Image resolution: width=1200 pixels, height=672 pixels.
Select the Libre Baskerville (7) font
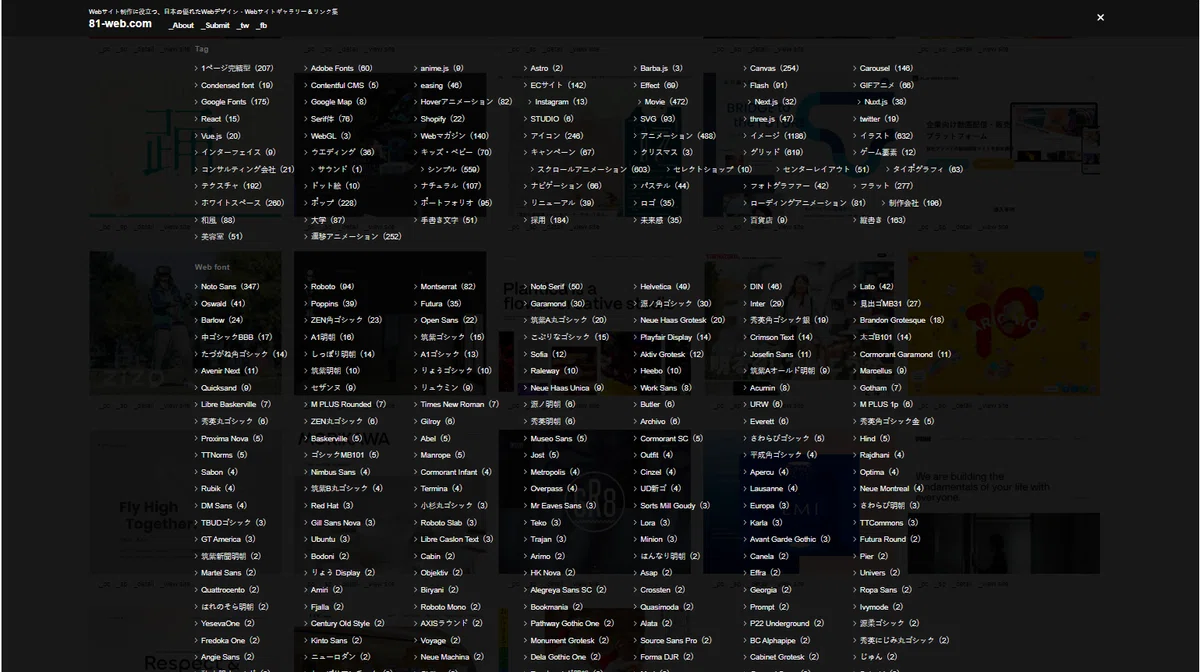point(235,405)
